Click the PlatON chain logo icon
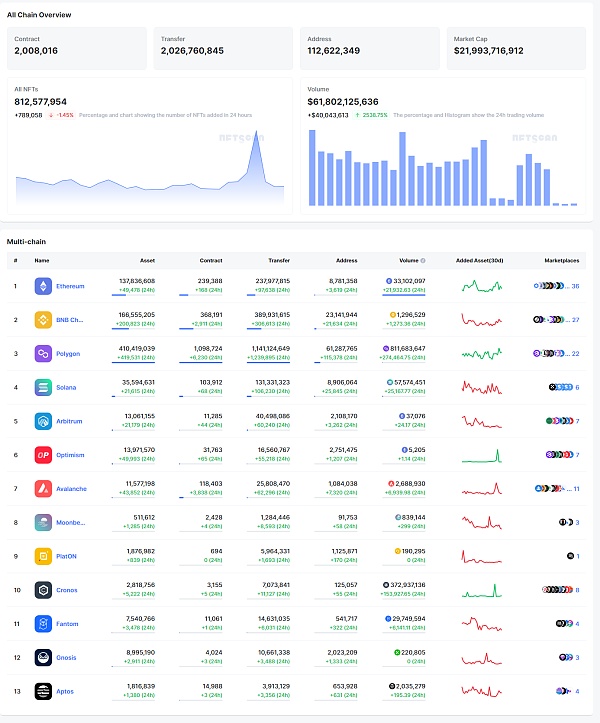Viewport: 600px width, 723px height. point(43,556)
